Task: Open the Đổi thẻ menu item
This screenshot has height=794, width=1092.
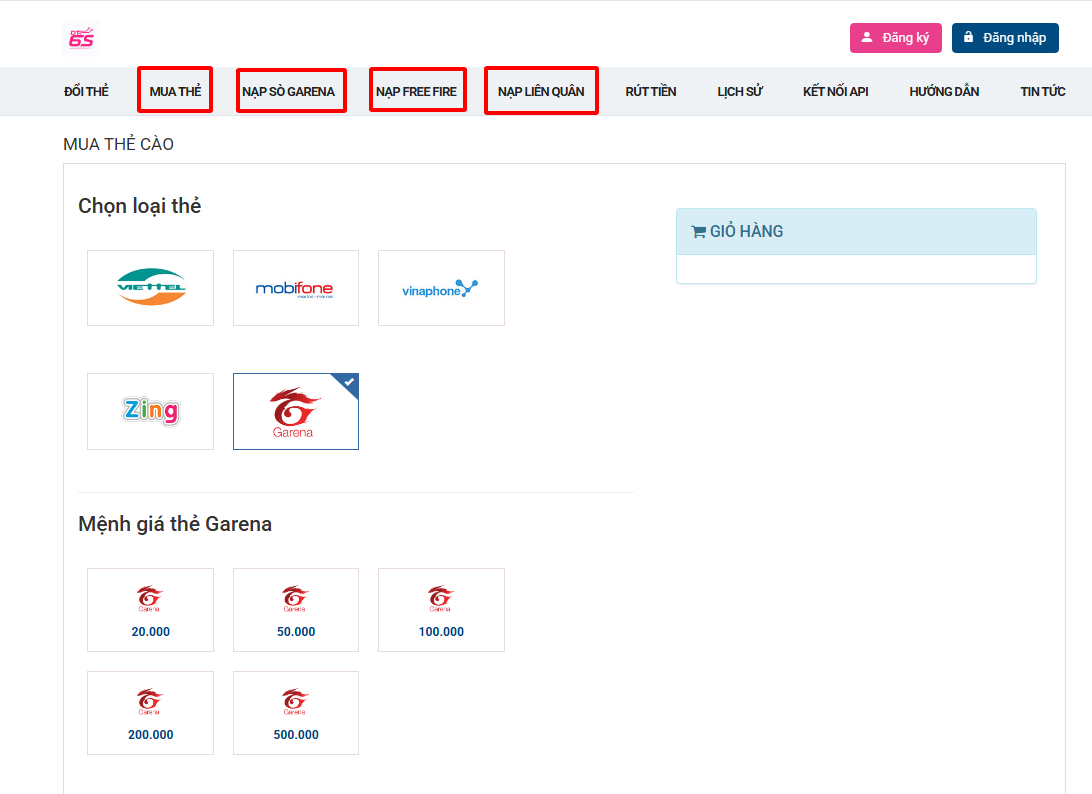Action: click(86, 91)
